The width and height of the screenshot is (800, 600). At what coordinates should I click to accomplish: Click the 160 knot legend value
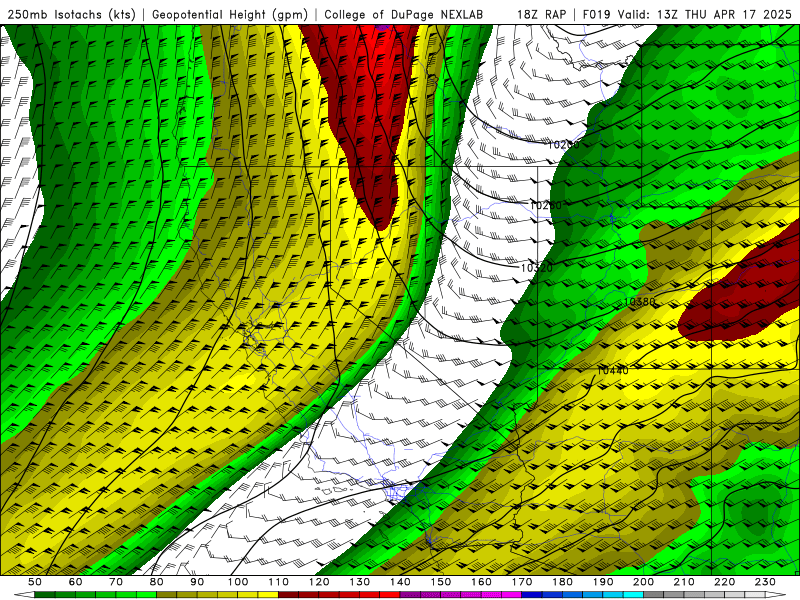point(482,582)
